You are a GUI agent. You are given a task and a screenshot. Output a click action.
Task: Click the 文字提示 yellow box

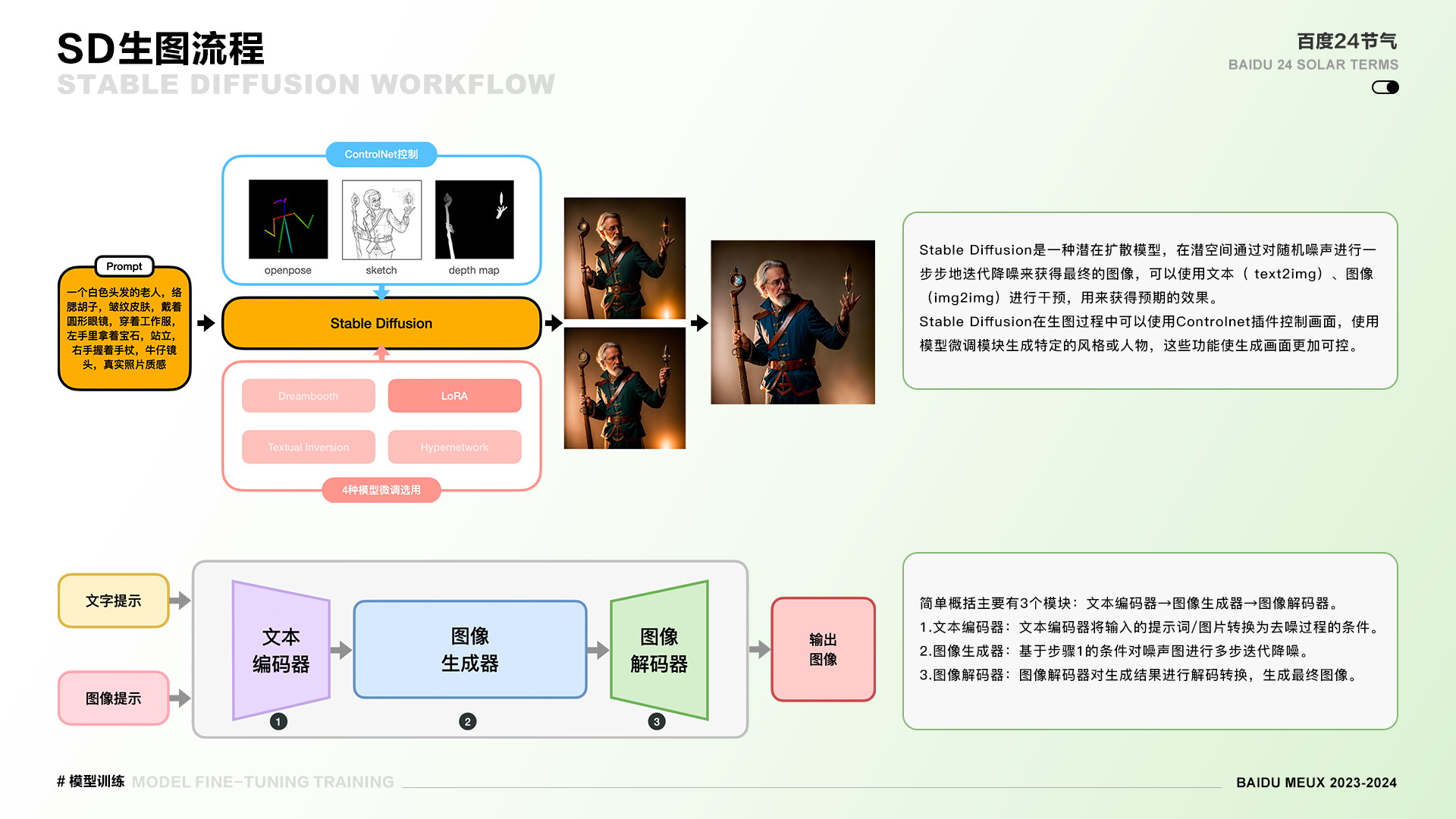coord(114,601)
